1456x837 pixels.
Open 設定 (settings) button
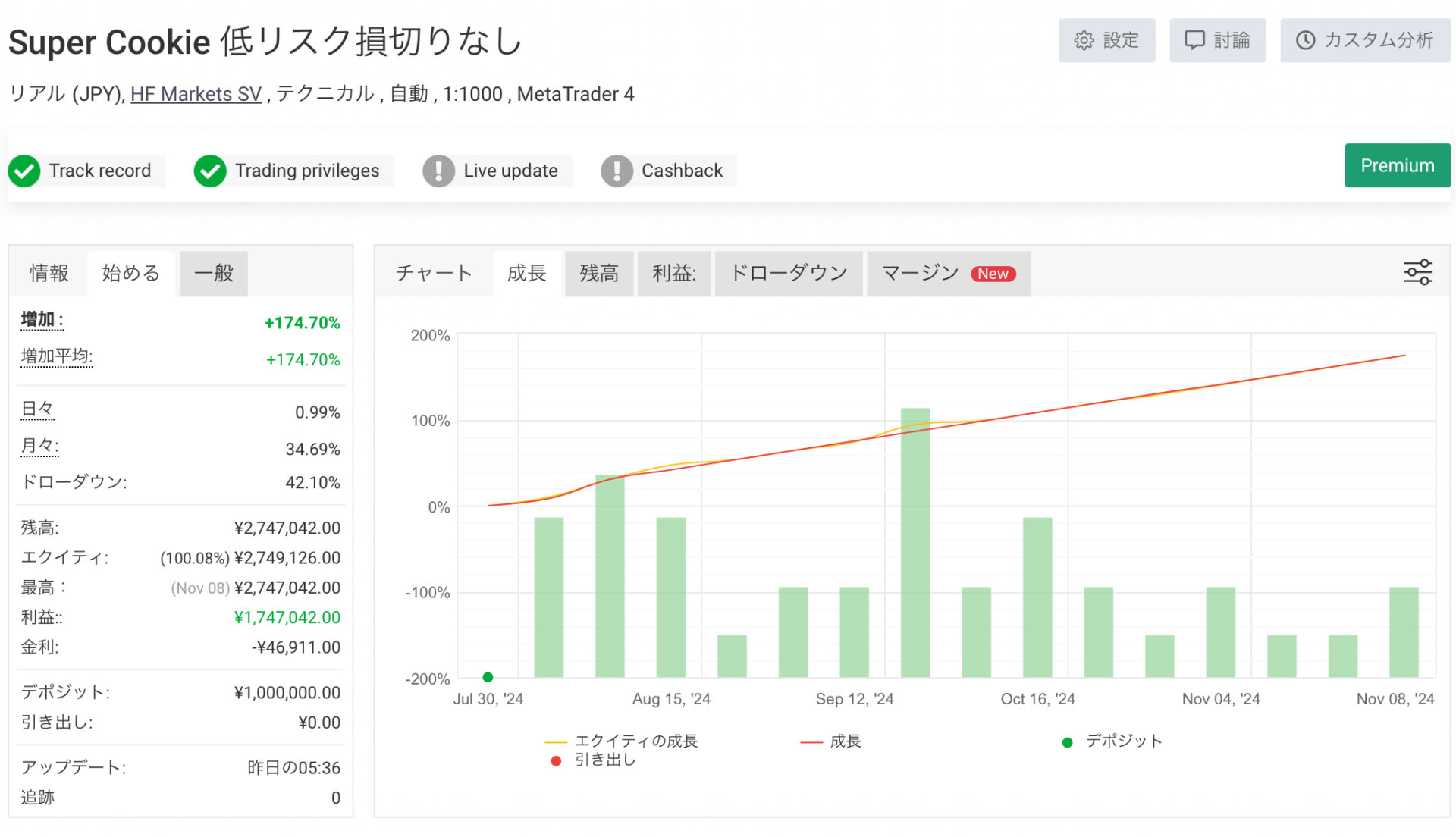click(1106, 40)
